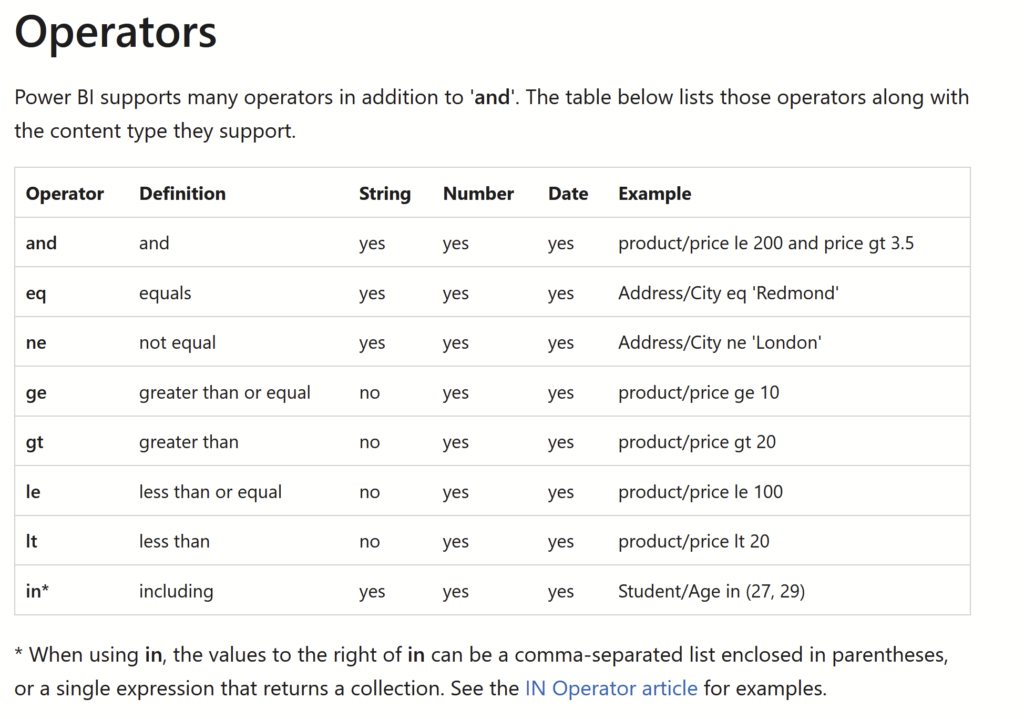1024x719 pixels.
Task: Select the 'eq' operator cell
Action: point(36,294)
